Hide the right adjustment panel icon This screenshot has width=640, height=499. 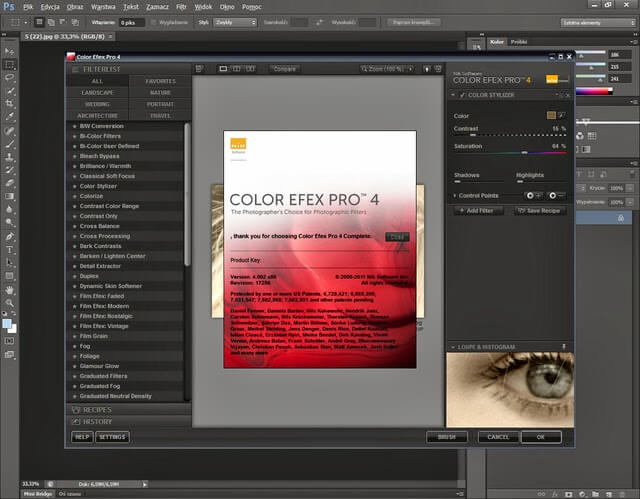438,69
